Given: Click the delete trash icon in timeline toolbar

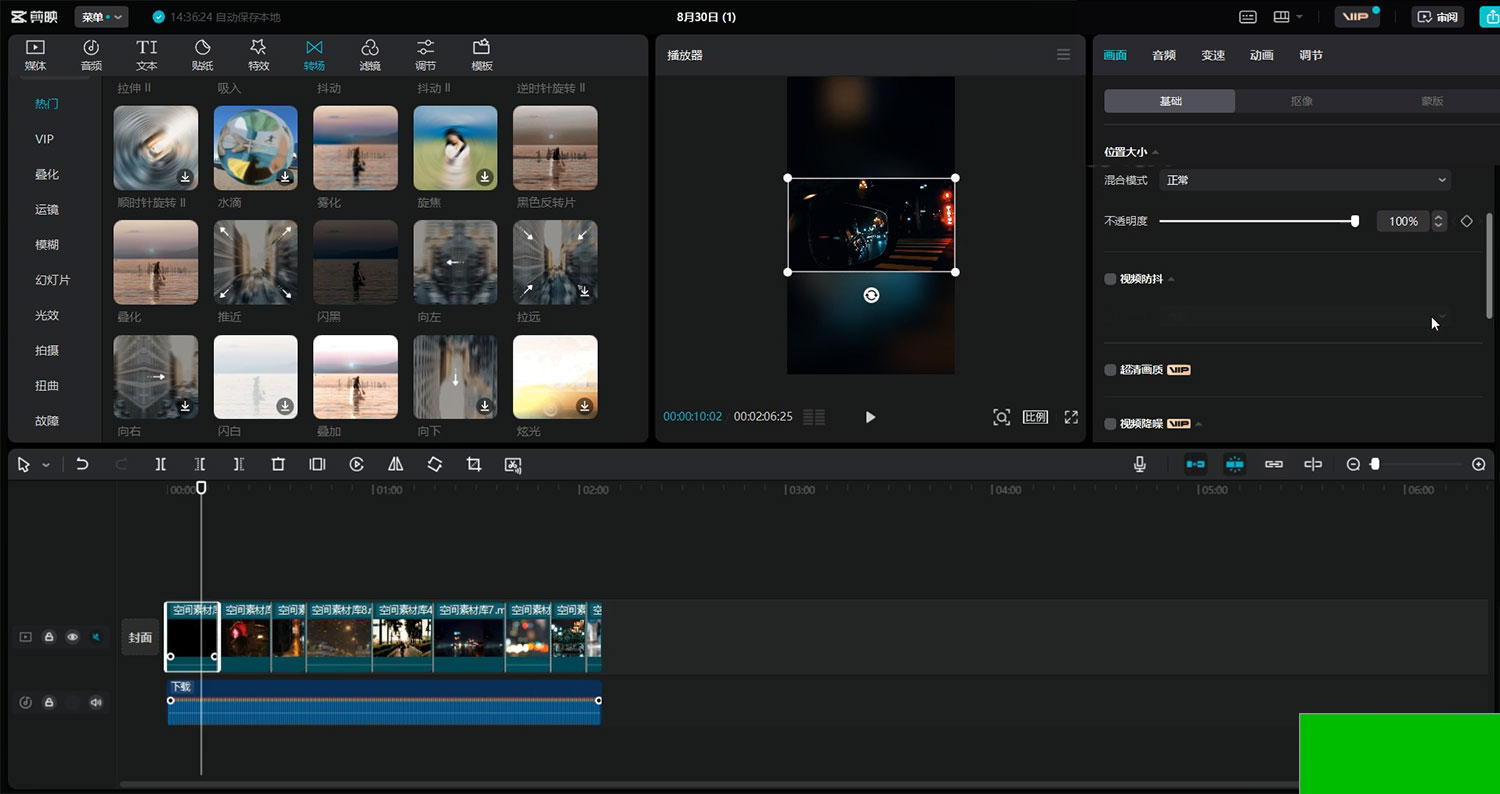Looking at the screenshot, I should pyautogui.click(x=278, y=465).
